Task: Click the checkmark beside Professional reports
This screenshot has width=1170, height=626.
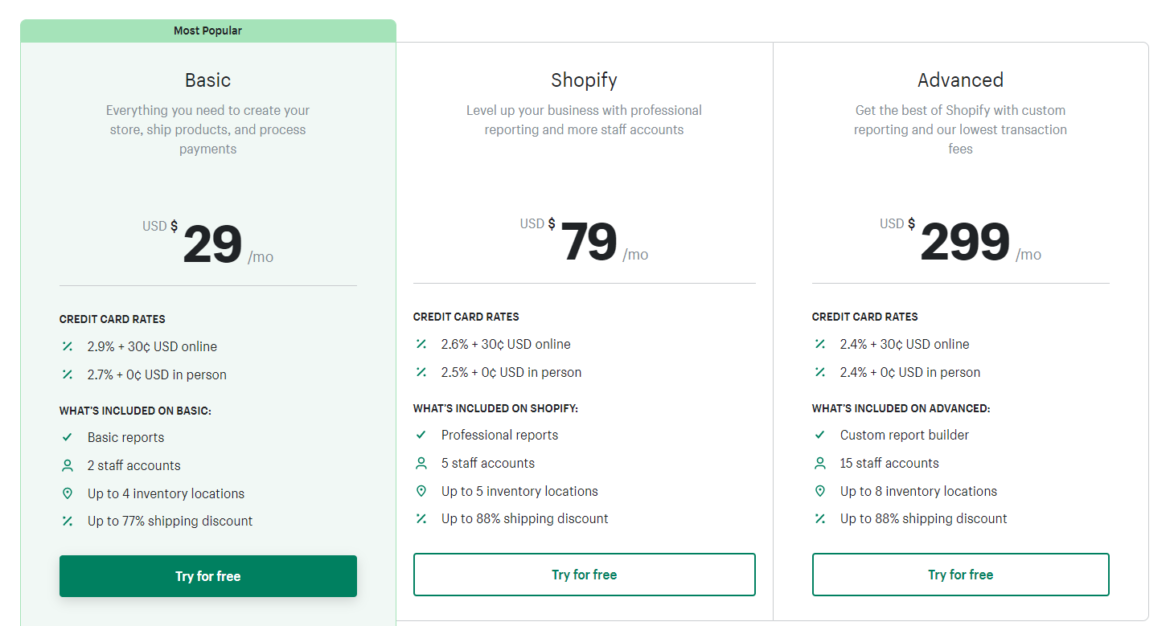Action: 422,435
